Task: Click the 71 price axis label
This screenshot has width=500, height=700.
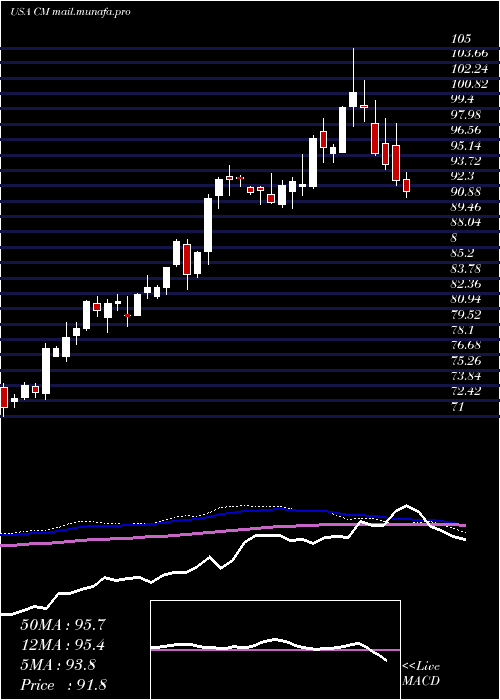Action: pyautogui.click(x=458, y=406)
